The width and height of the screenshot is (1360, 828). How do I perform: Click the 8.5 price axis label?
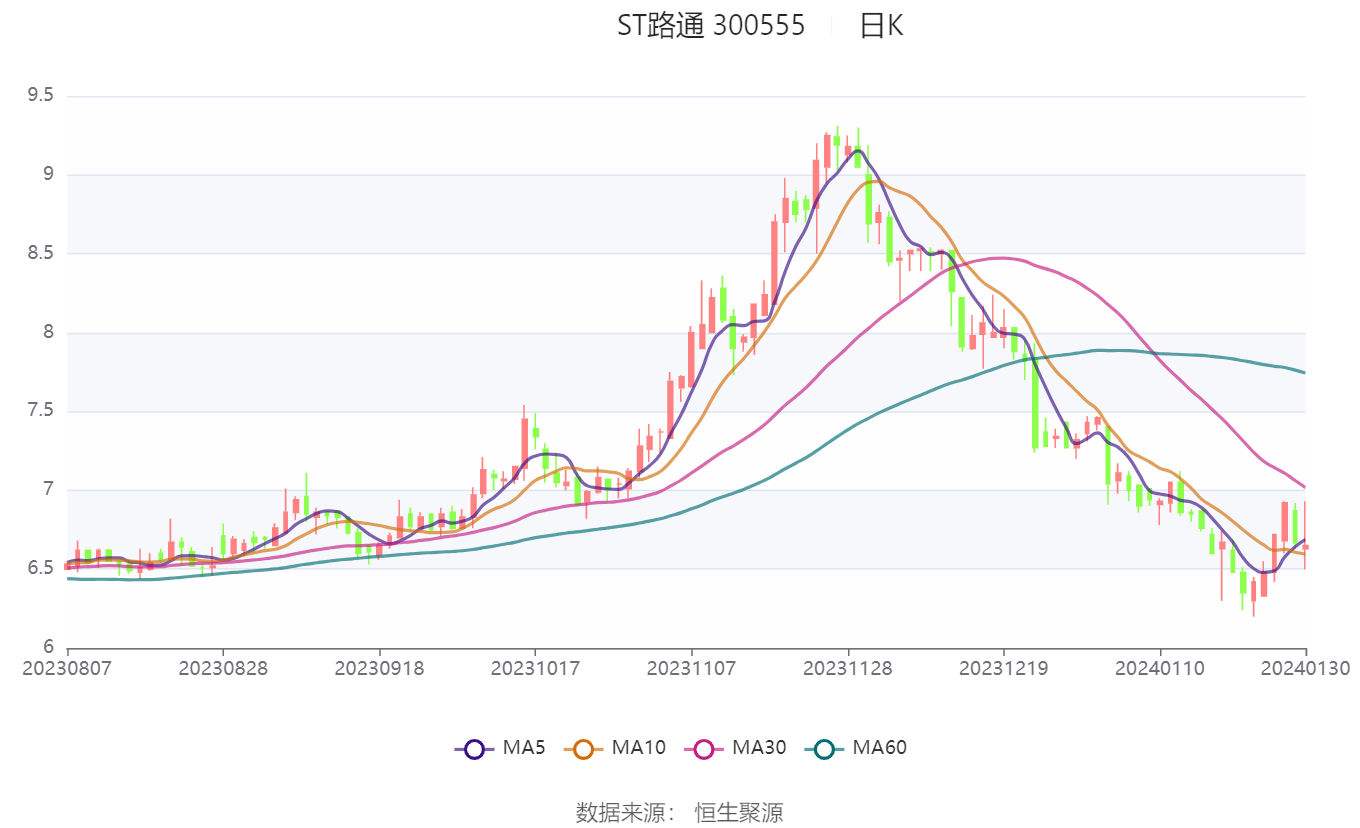pyautogui.click(x=40, y=253)
